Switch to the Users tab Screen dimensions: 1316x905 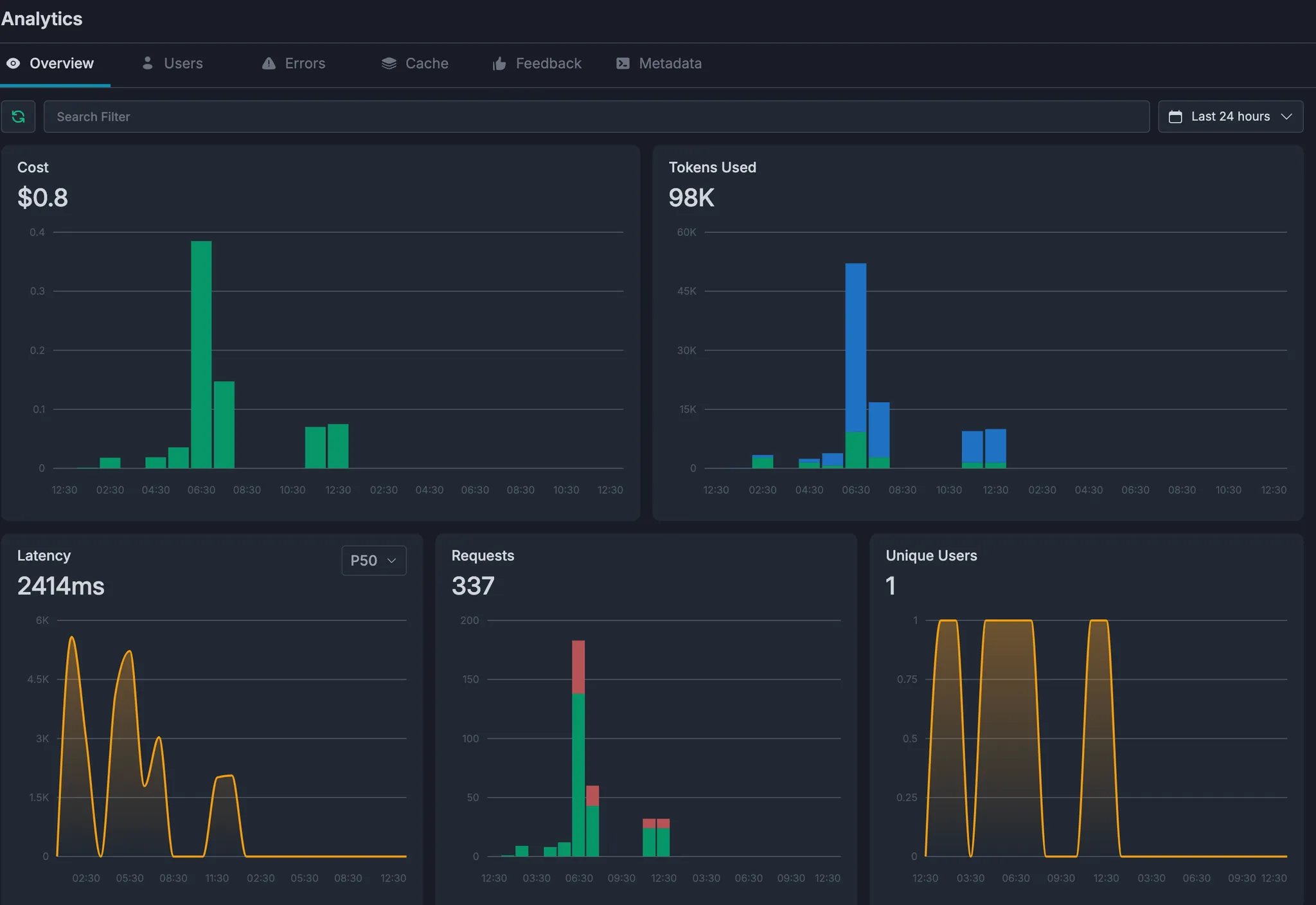182,64
